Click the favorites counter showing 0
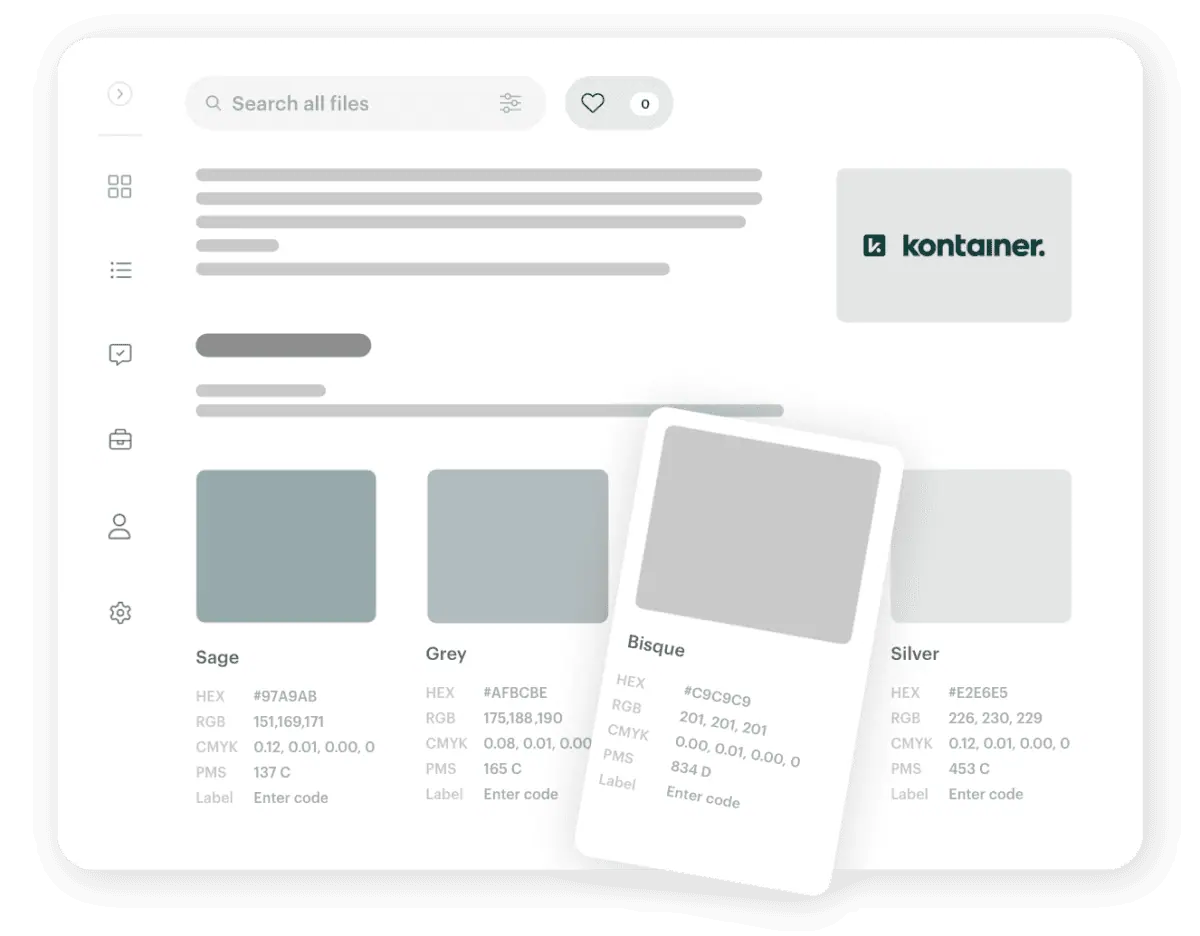Viewport: 1200px width, 936px height. 645,103
